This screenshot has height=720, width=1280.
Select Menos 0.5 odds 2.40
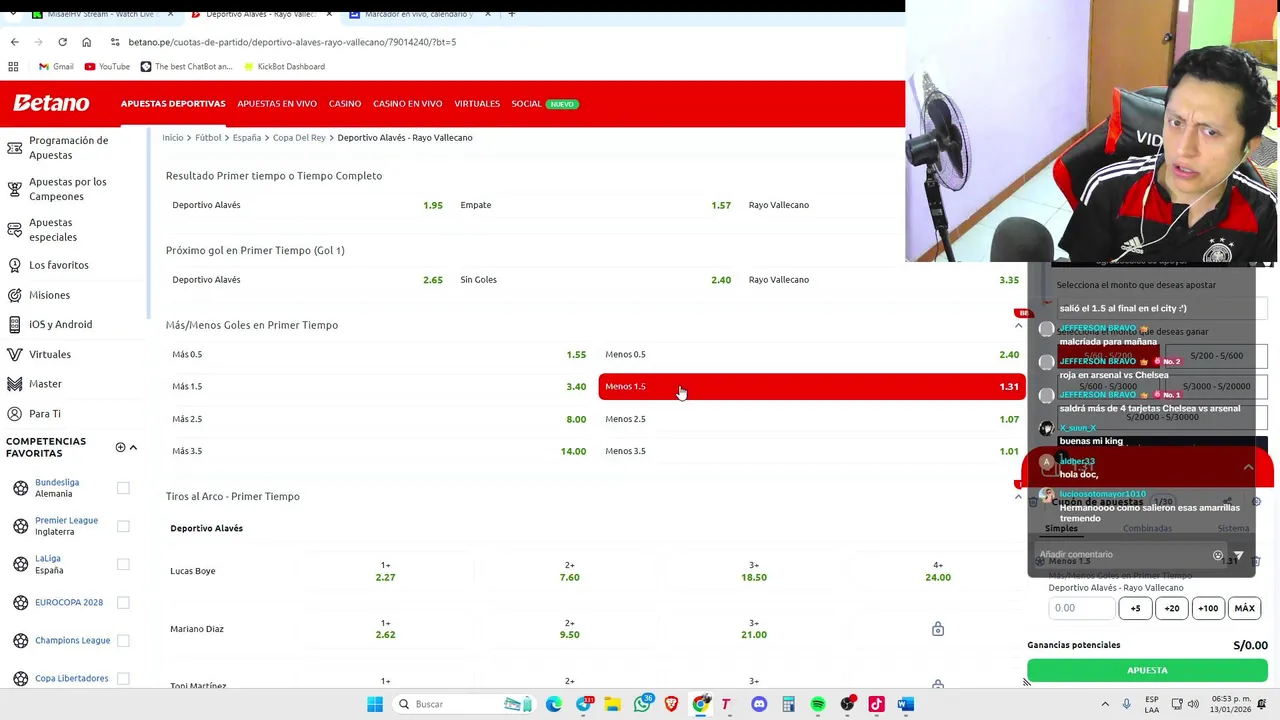(x=812, y=354)
